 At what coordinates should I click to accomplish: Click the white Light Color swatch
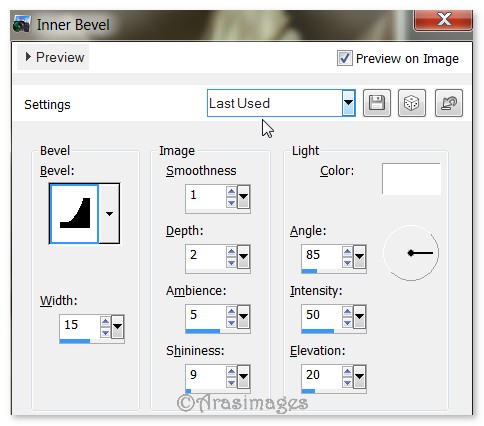click(x=411, y=179)
